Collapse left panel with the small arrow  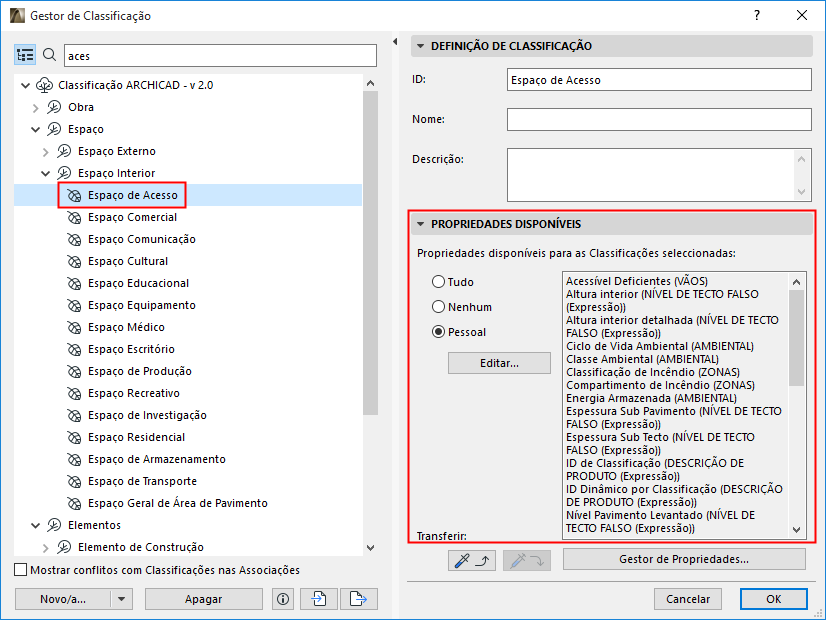pos(395,42)
